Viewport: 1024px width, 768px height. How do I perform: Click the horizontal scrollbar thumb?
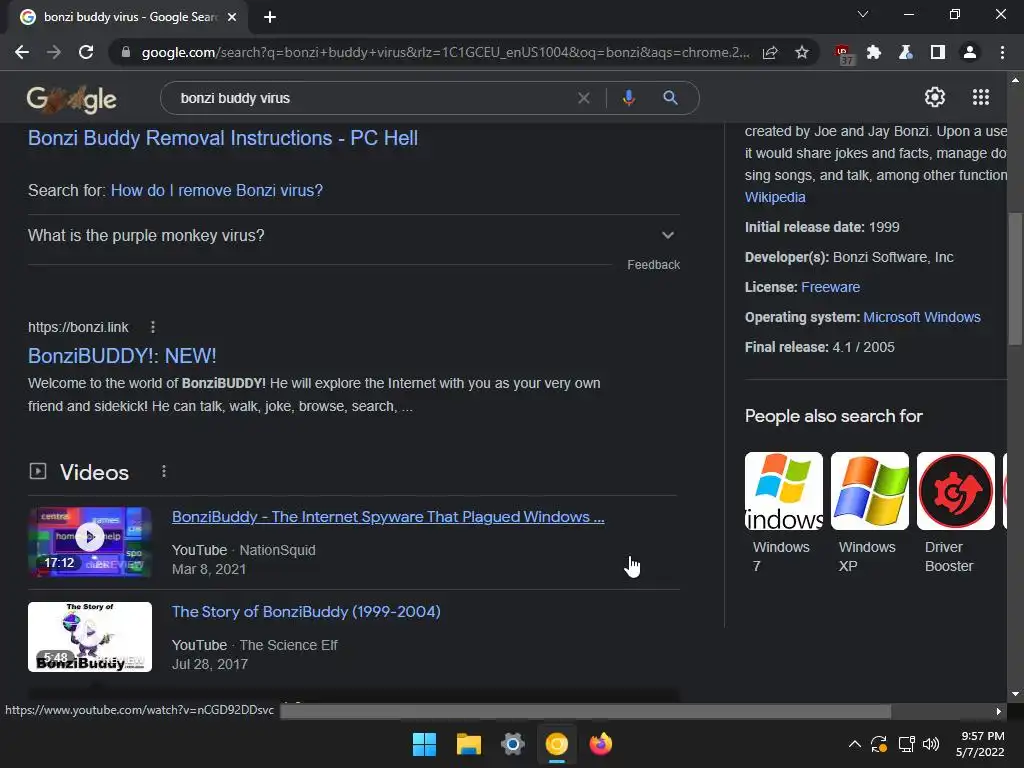point(585,711)
